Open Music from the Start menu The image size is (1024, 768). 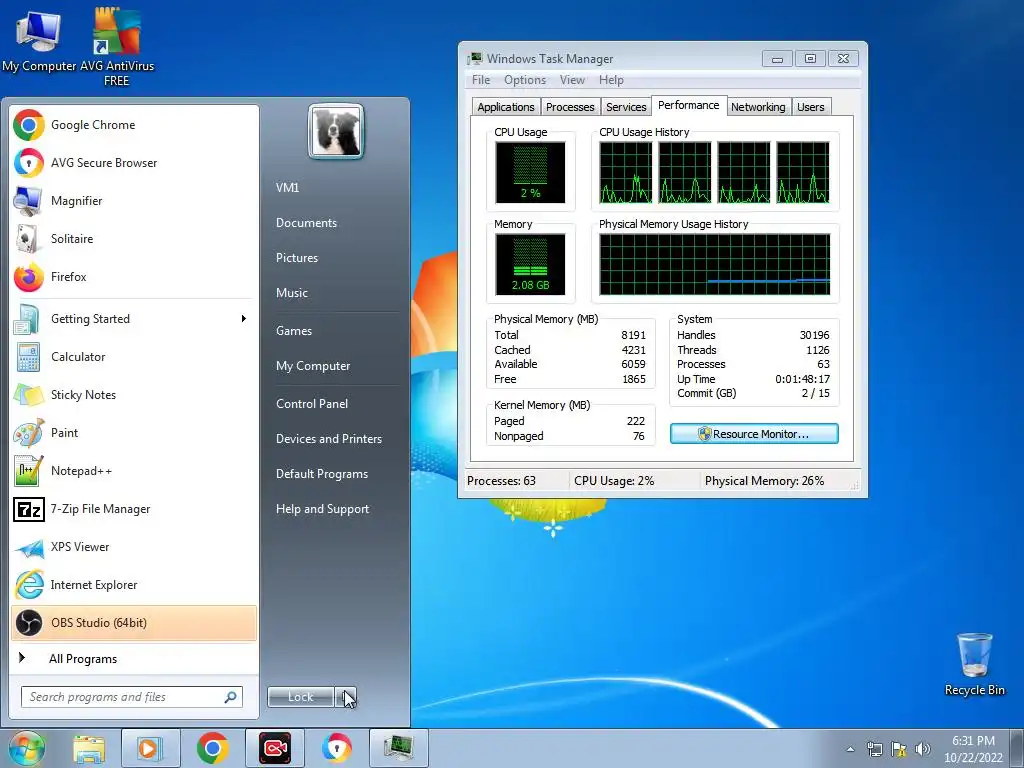point(292,293)
